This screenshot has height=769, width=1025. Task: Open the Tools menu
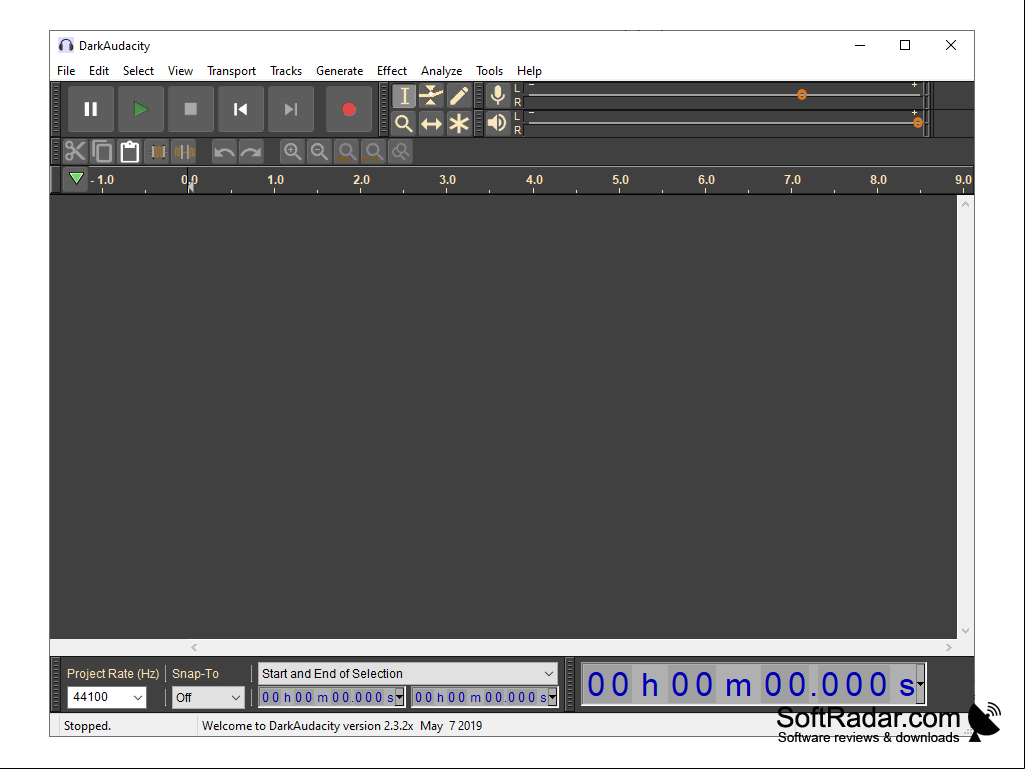click(489, 71)
